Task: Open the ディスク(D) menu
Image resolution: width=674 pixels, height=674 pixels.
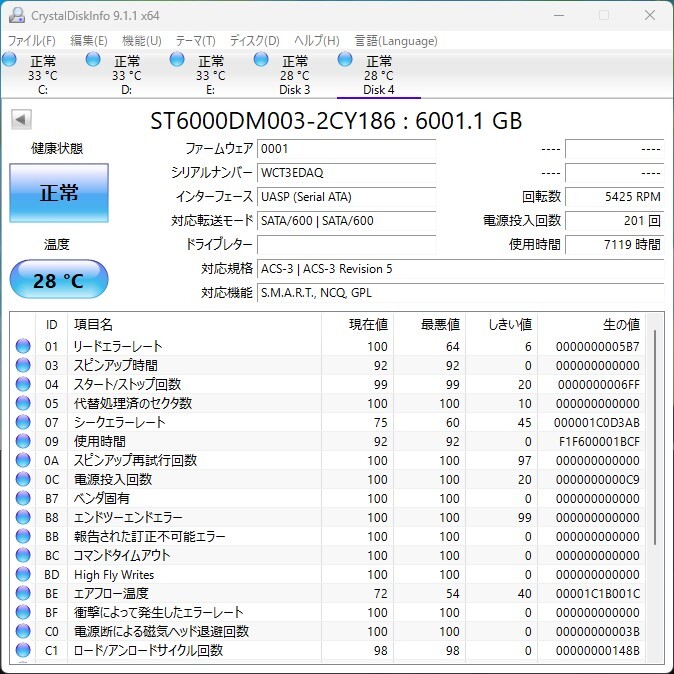Action: pyautogui.click(x=254, y=41)
